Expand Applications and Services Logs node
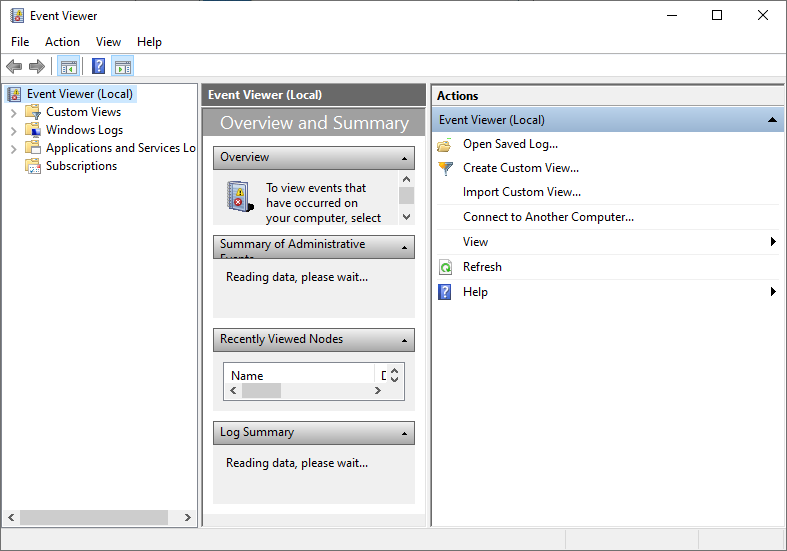The image size is (787, 551). 14,149
